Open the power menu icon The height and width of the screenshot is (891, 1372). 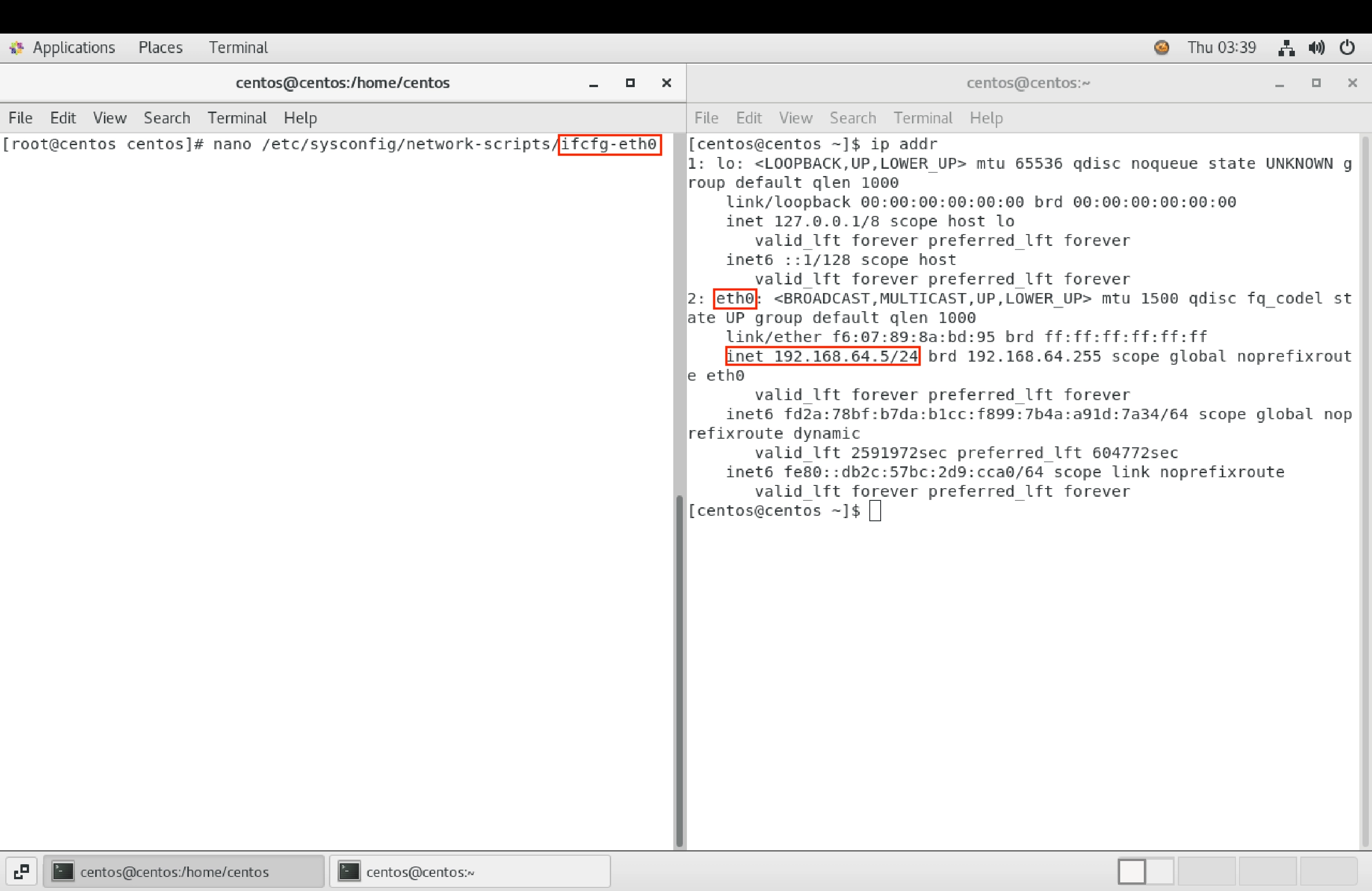tap(1347, 48)
